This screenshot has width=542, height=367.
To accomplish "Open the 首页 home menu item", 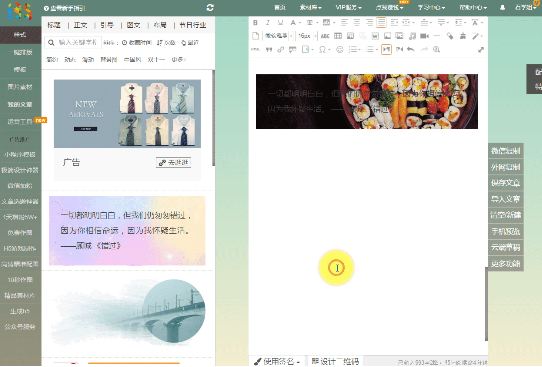I will pos(280,7).
